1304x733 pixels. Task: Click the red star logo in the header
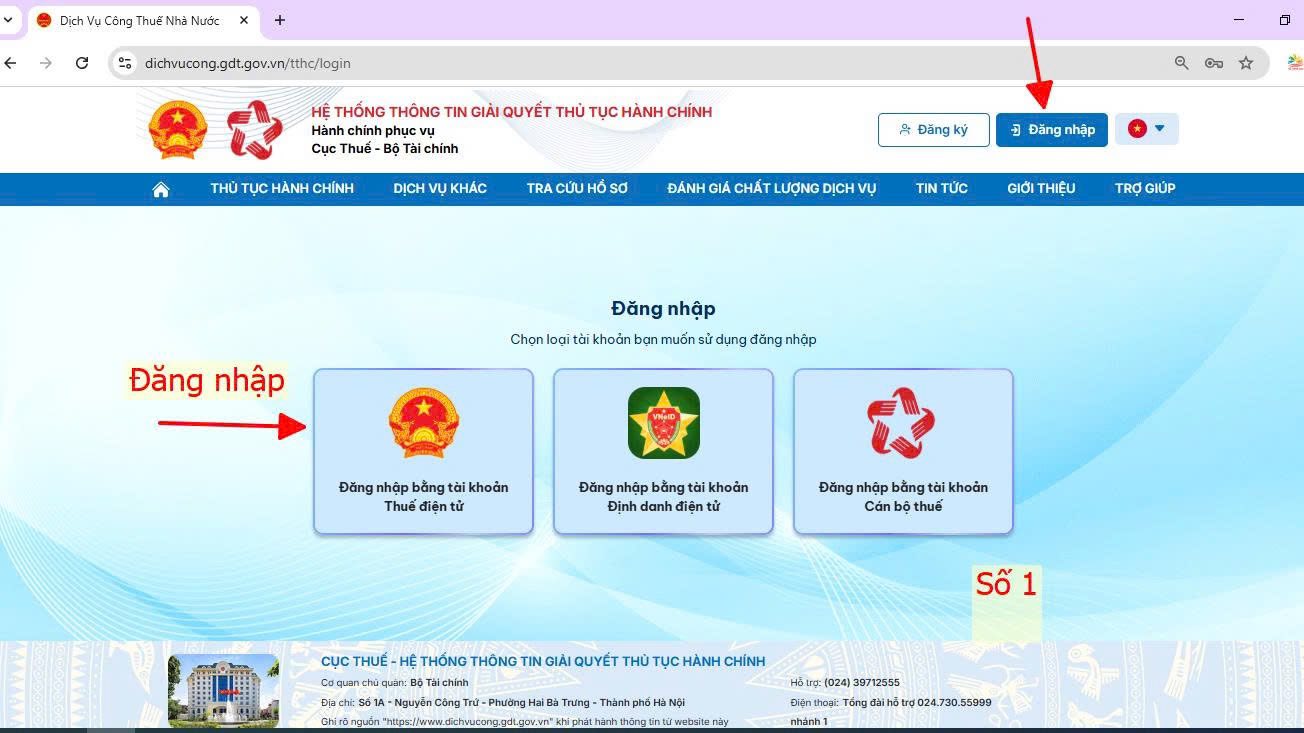click(x=255, y=130)
